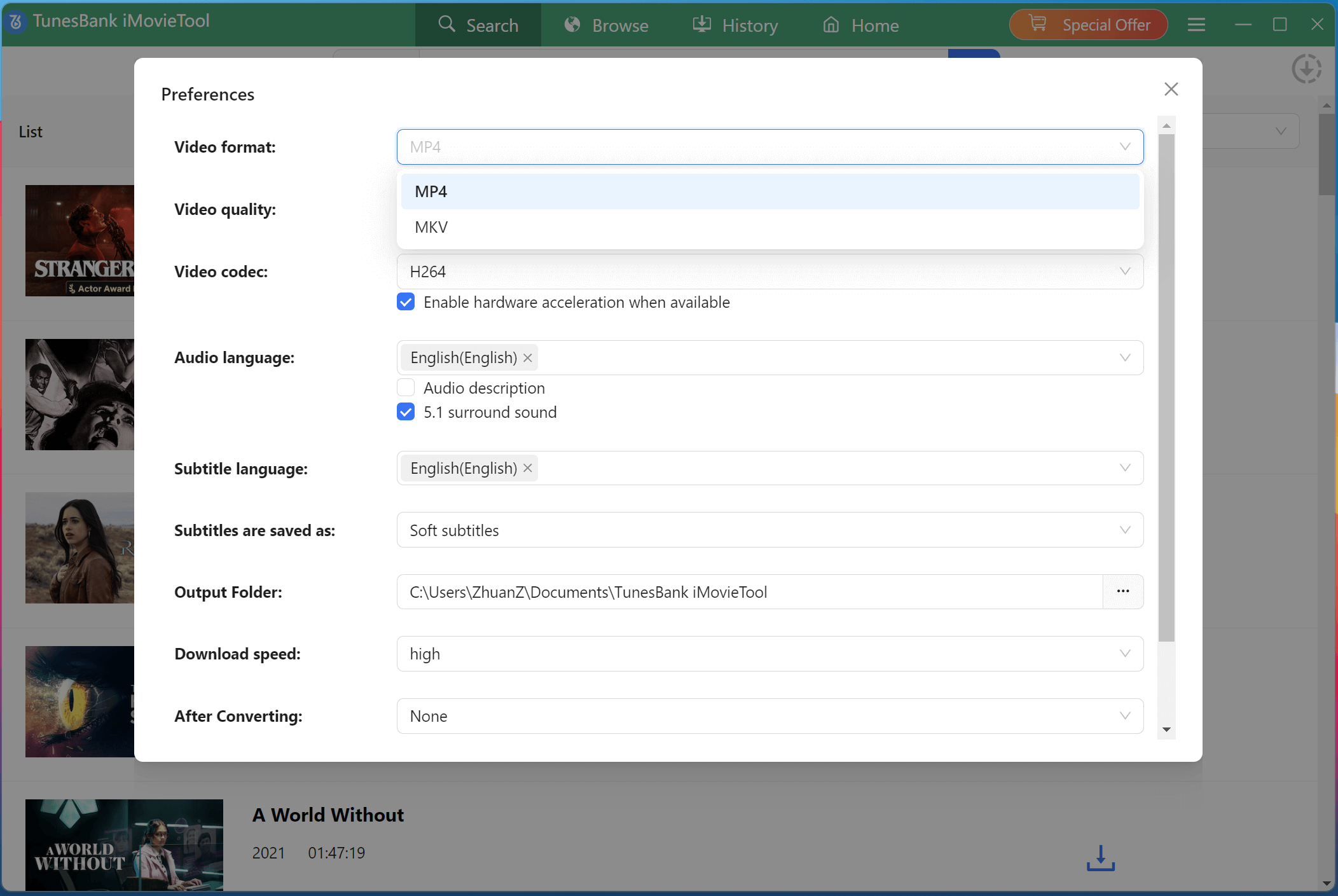Browse for output folder with ellipsis button
The image size is (1338, 896).
pyautogui.click(x=1123, y=591)
